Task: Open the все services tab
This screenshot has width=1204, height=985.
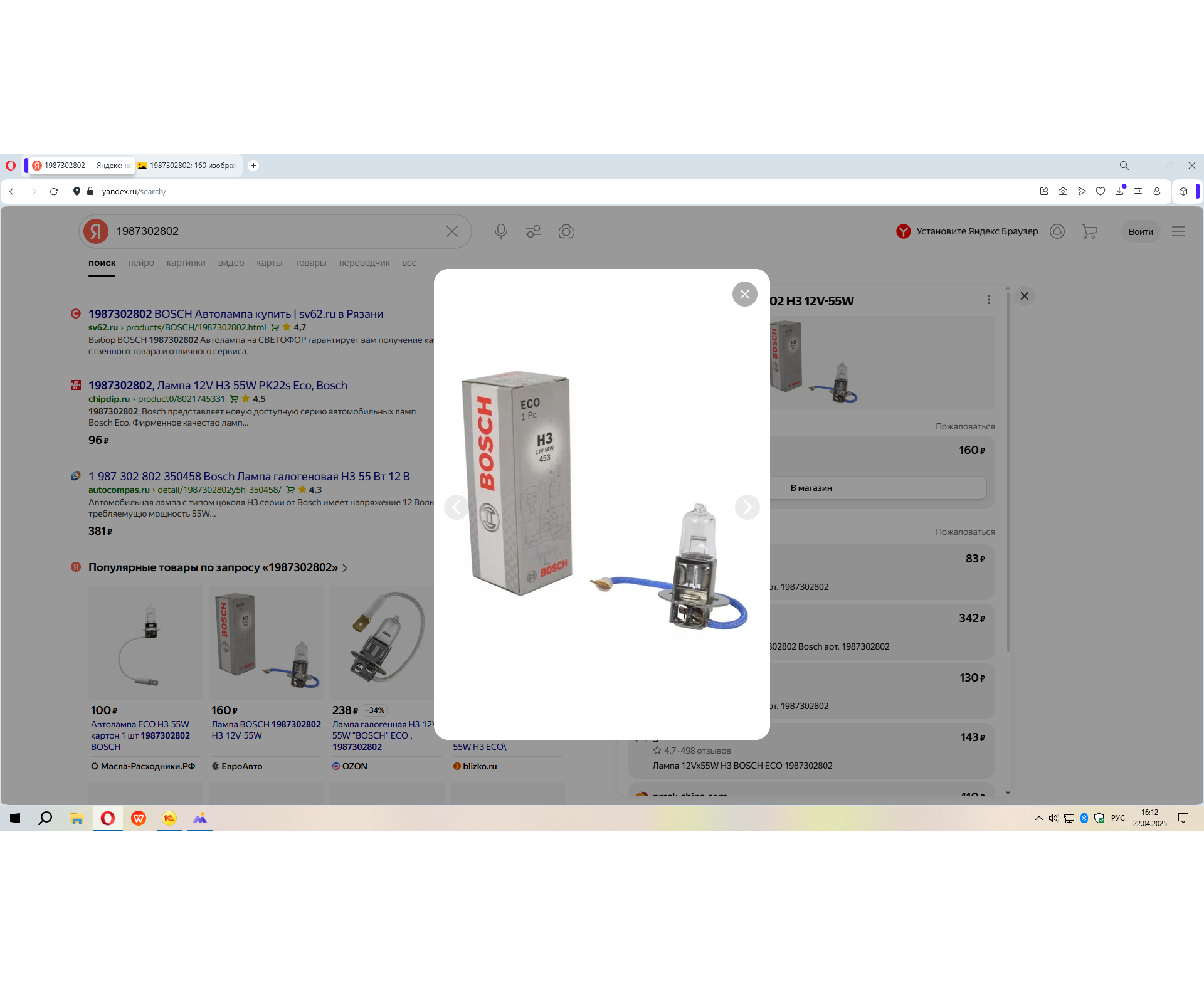Action: point(409,263)
